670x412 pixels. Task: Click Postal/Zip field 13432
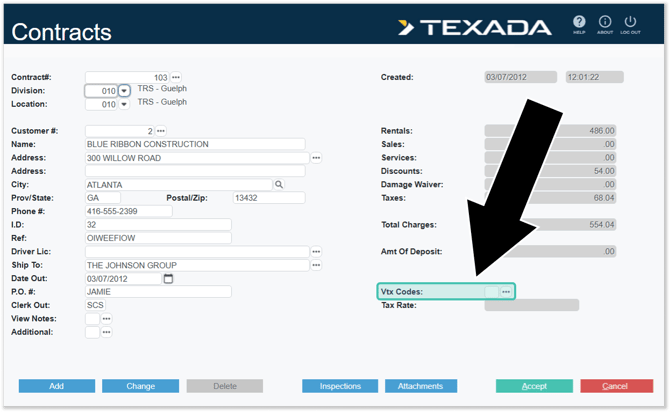(x=269, y=198)
